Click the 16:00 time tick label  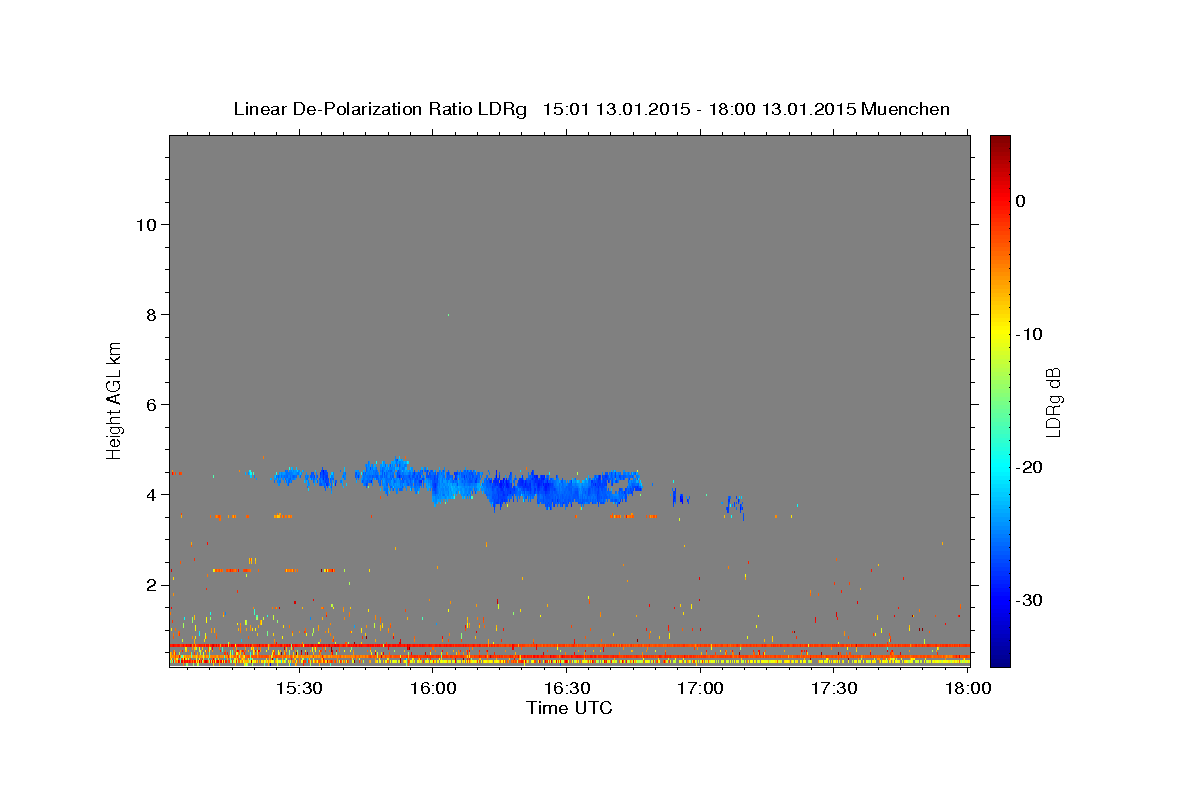tap(432, 689)
